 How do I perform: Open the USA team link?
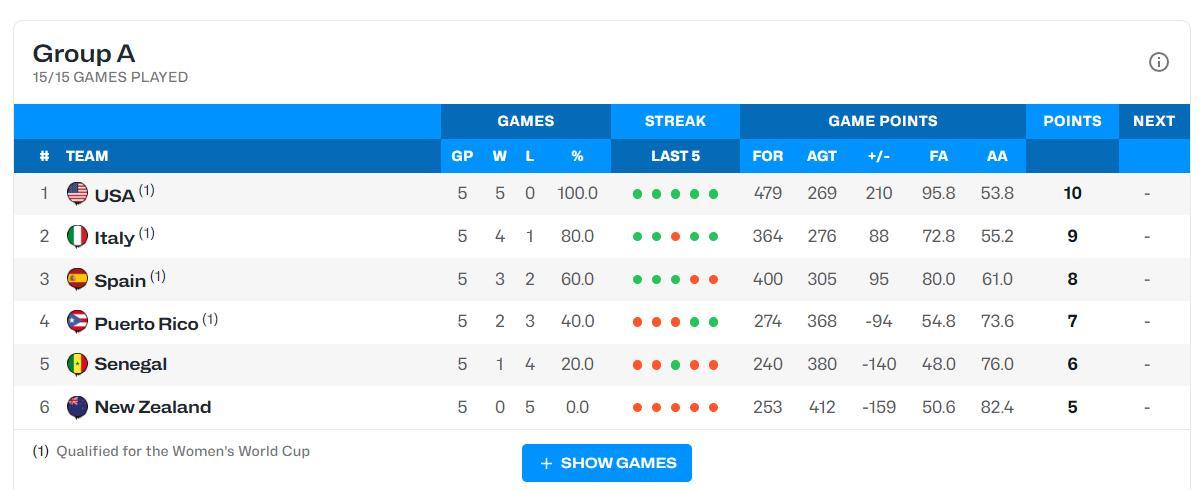[114, 195]
